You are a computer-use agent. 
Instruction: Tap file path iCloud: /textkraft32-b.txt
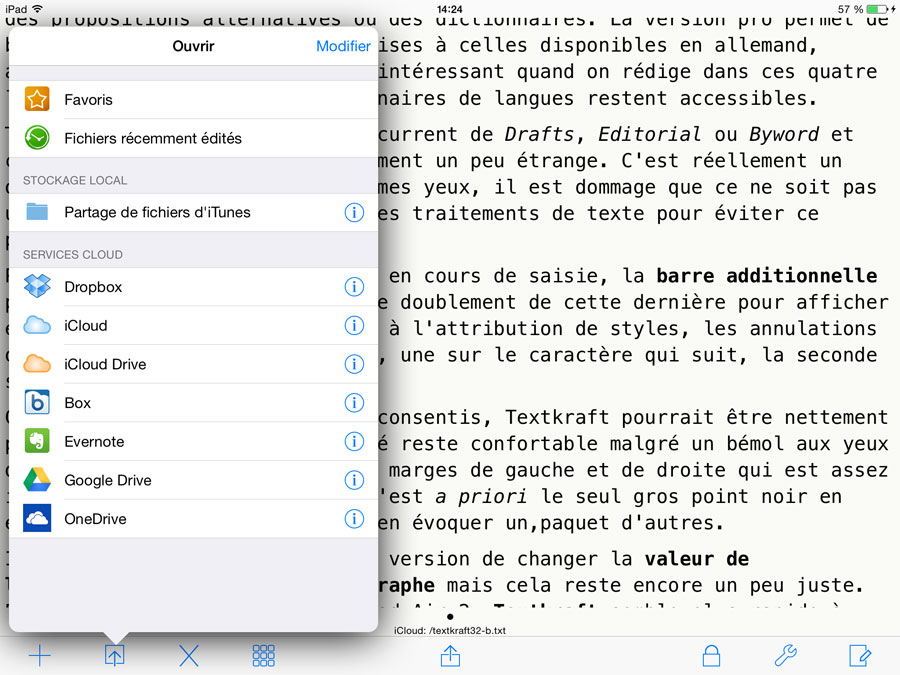tap(449, 630)
